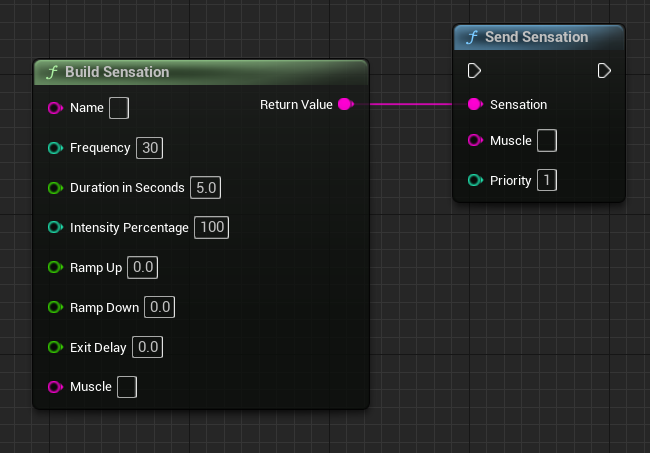This screenshot has height=453, width=650.
Task: Select the Send Sensation node header
Action: [x=540, y=37]
